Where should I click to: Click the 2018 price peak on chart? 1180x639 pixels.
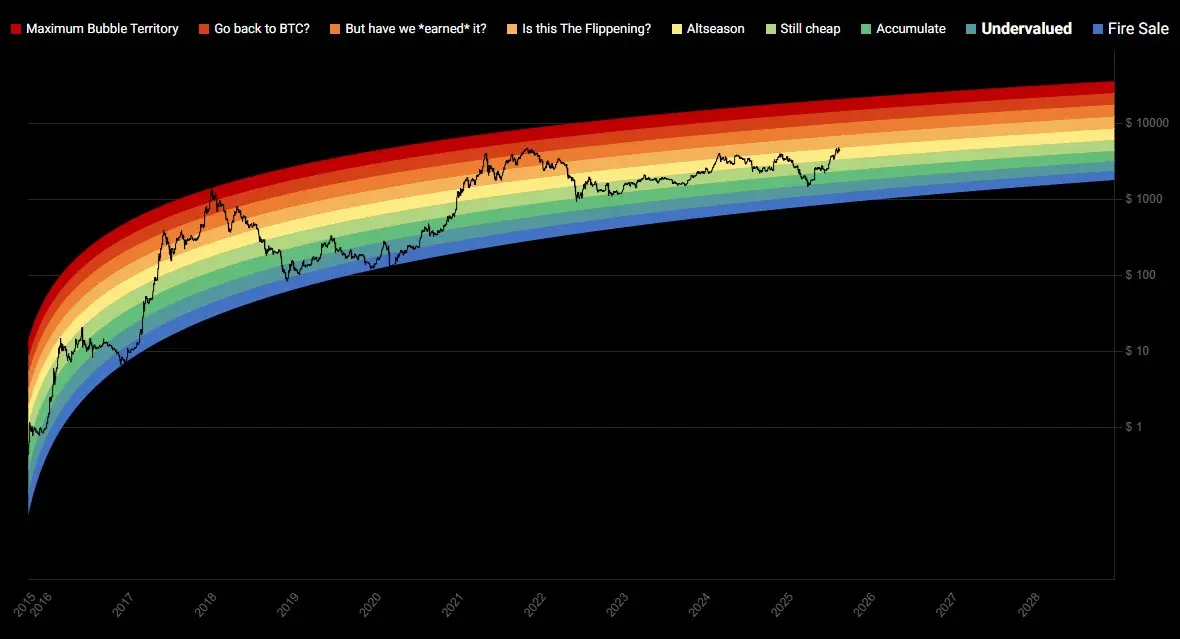pyautogui.click(x=213, y=190)
